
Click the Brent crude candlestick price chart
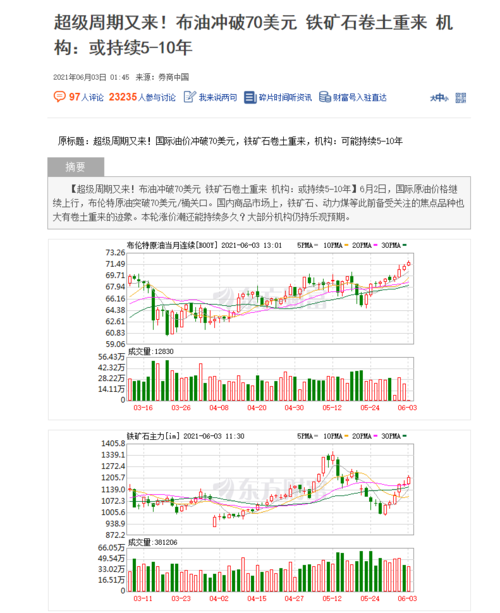(271, 298)
